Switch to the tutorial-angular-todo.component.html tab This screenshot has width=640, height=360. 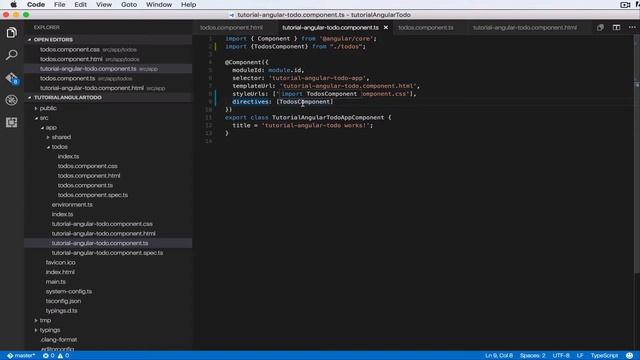tap(525, 27)
